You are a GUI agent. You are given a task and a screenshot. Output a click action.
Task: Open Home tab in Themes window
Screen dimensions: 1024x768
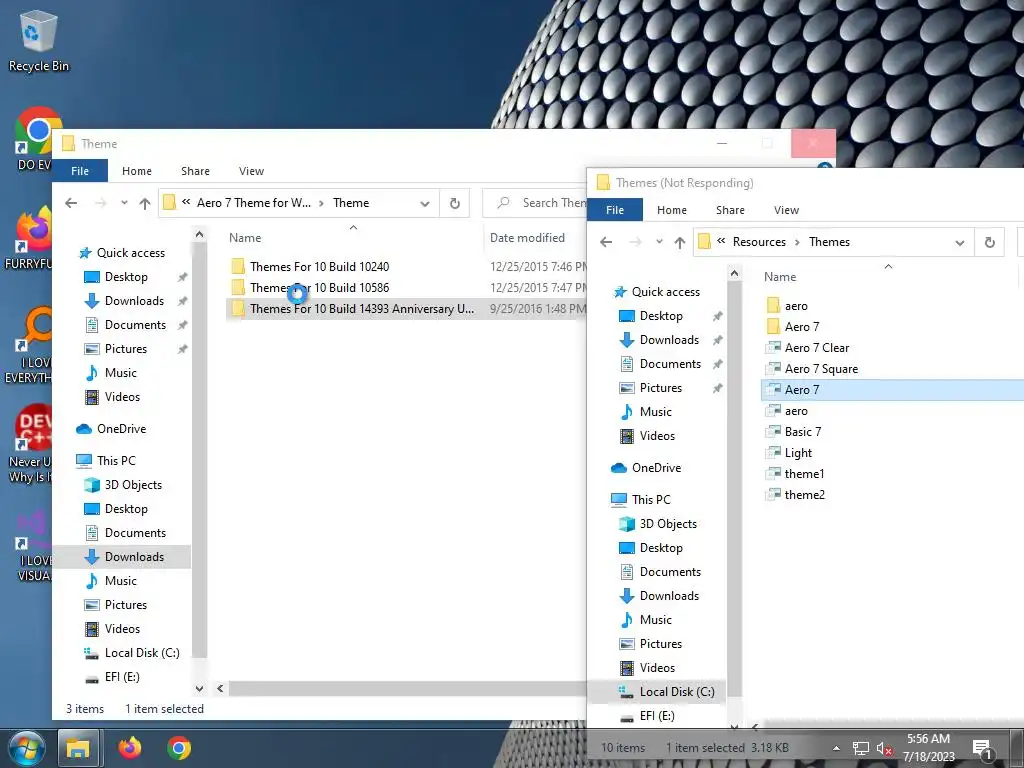(x=672, y=210)
